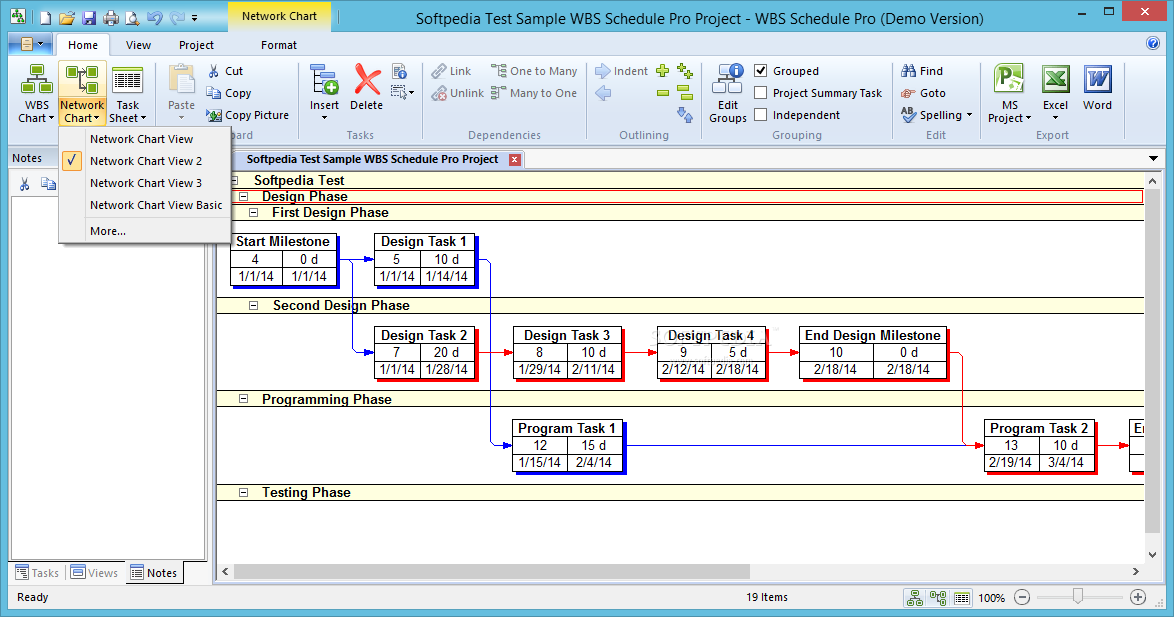The height and width of the screenshot is (617, 1174).
Task: Export the project to Word
Action: [x=1097, y=88]
